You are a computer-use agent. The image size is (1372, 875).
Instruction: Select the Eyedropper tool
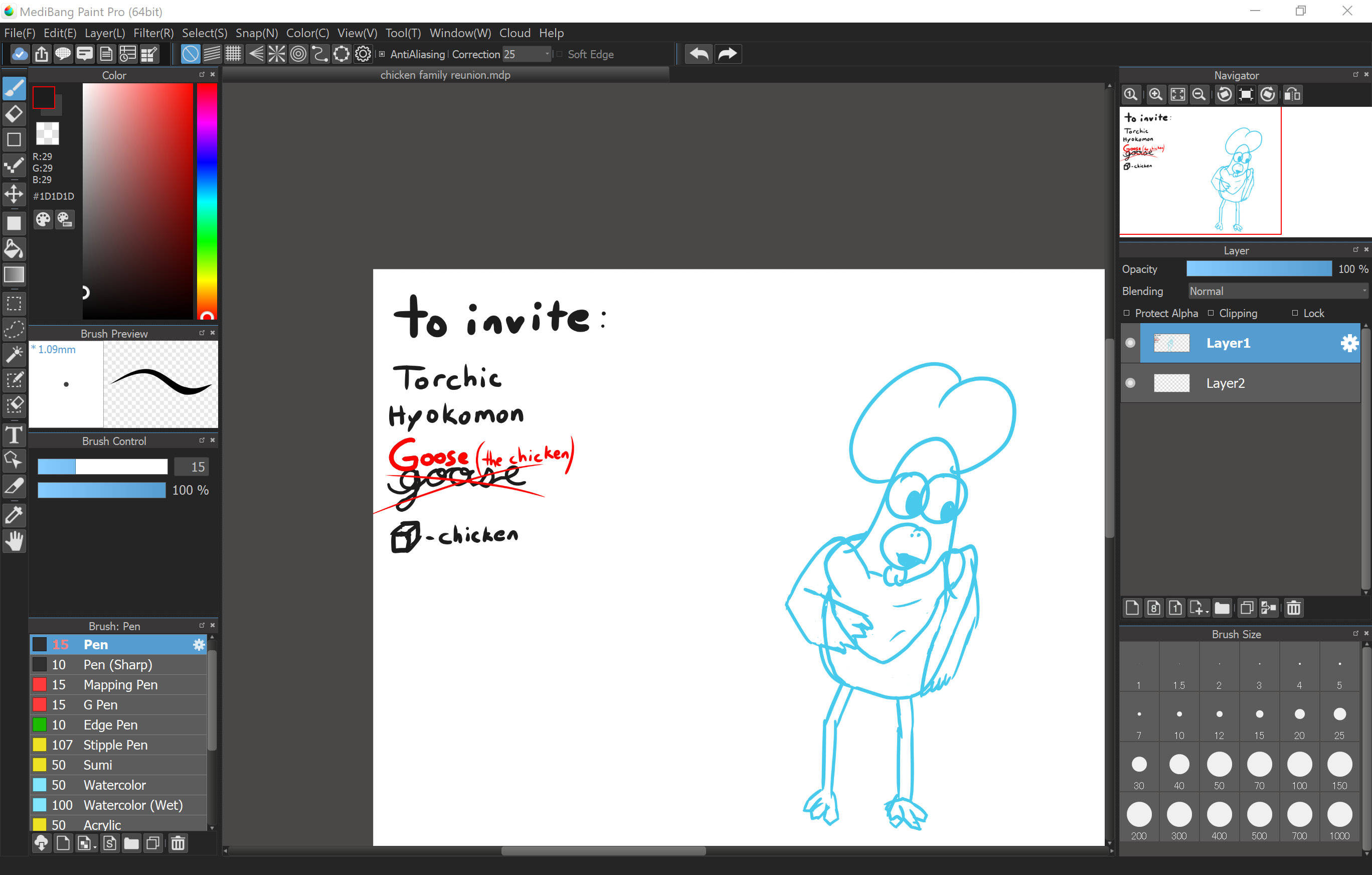coord(14,514)
